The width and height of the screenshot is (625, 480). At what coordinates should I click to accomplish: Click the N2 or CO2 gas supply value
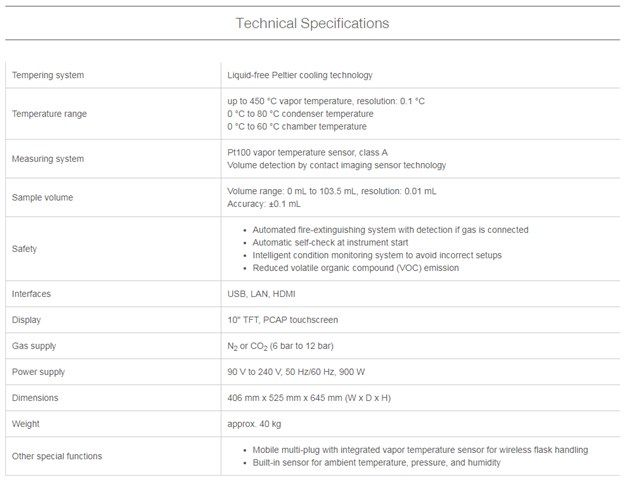tap(280, 346)
